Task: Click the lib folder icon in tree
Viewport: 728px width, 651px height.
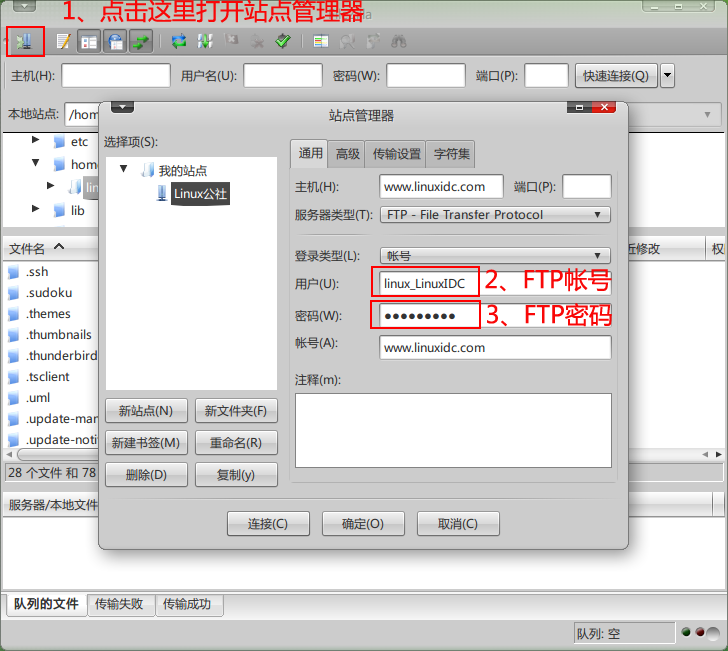Action: 59,210
